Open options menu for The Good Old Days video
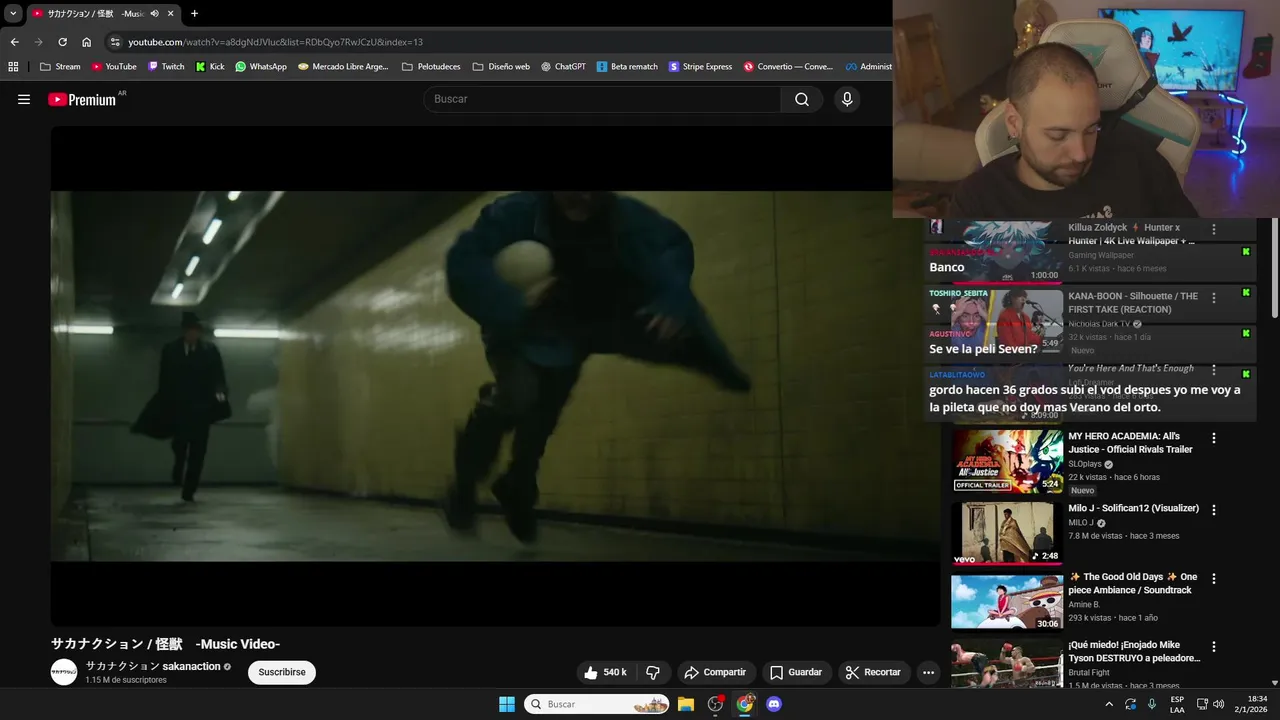Image resolution: width=1280 pixels, height=720 pixels. point(1214,578)
